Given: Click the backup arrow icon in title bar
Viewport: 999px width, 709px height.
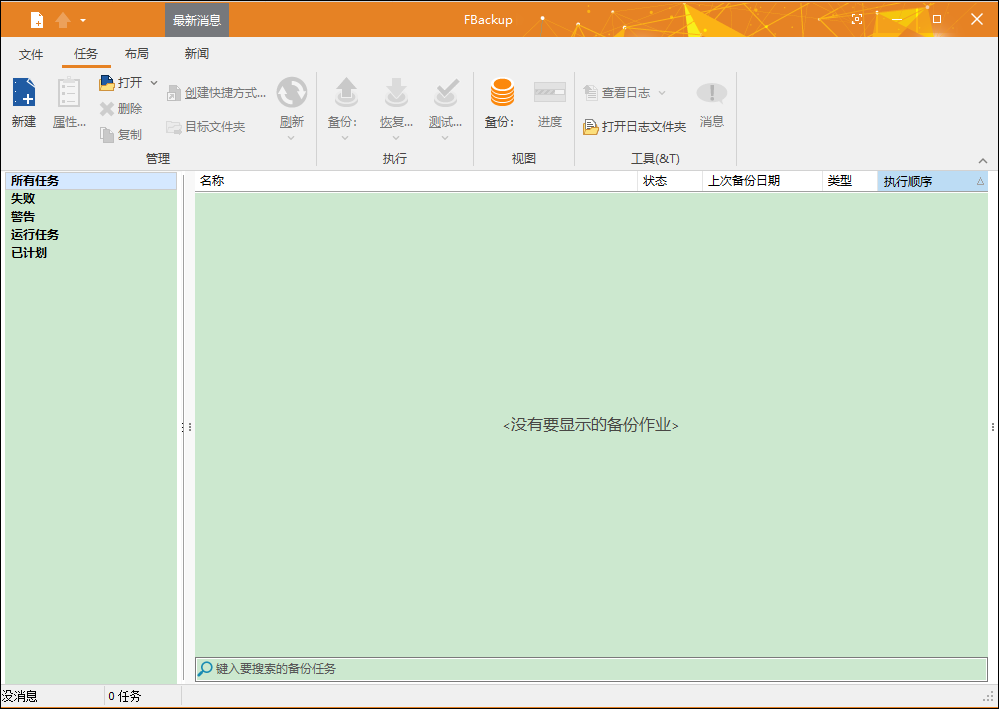Looking at the screenshot, I should tap(62, 20).
